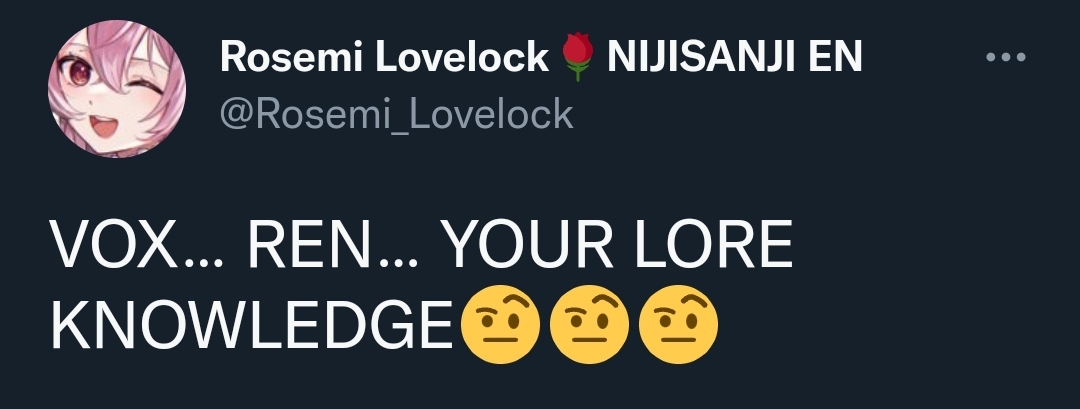Screen dimensions: 1080x409
Task: Open the @Rosemi_Lovelock handle link
Action: [396, 114]
